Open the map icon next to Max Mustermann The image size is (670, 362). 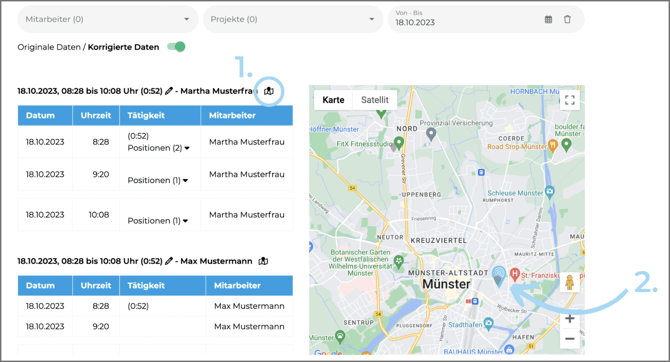point(264,261)
